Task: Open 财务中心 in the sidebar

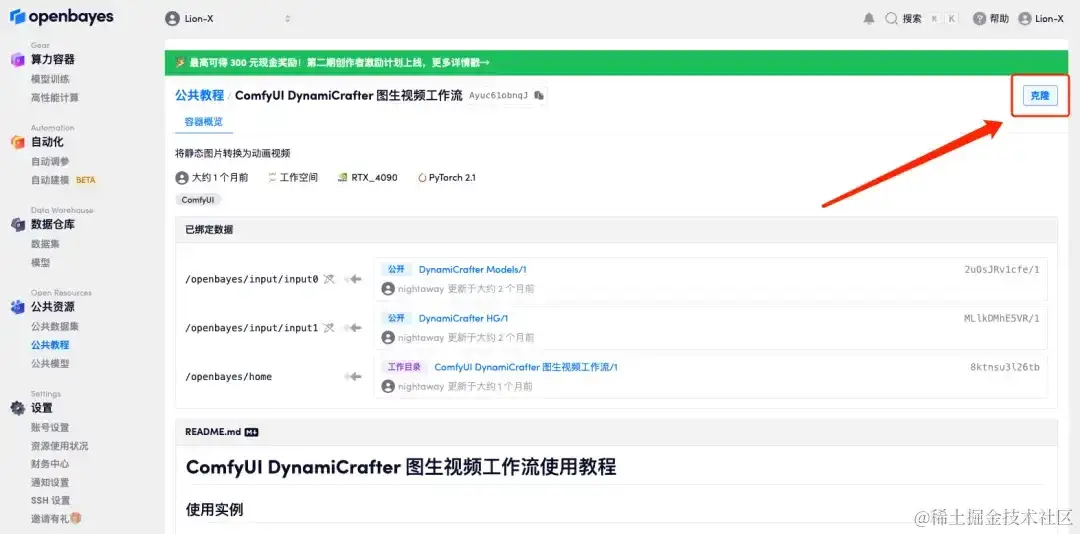Action: (x=50, y=464)
